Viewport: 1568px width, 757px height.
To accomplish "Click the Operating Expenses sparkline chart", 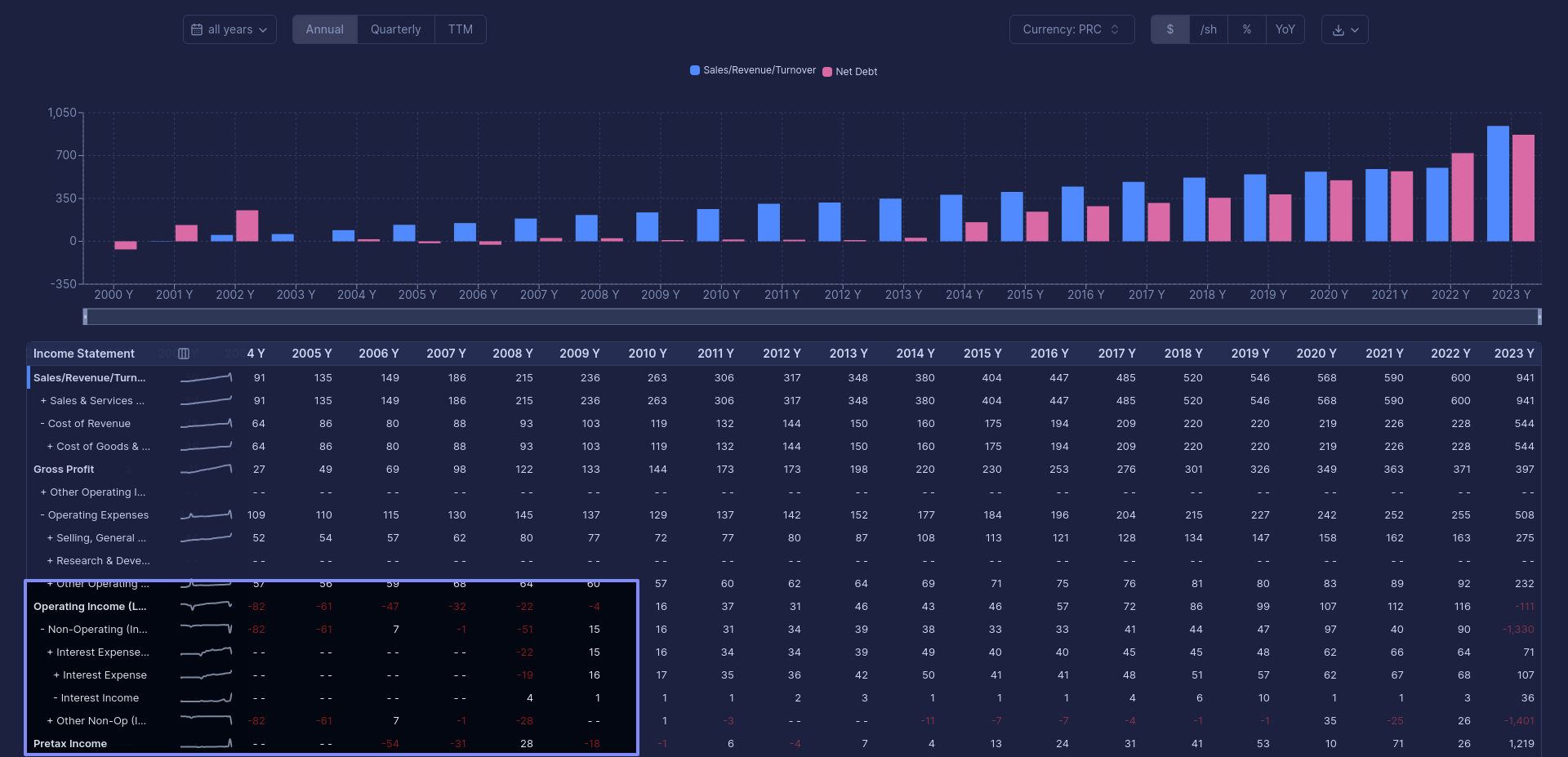I will click(x=206, y=515).
